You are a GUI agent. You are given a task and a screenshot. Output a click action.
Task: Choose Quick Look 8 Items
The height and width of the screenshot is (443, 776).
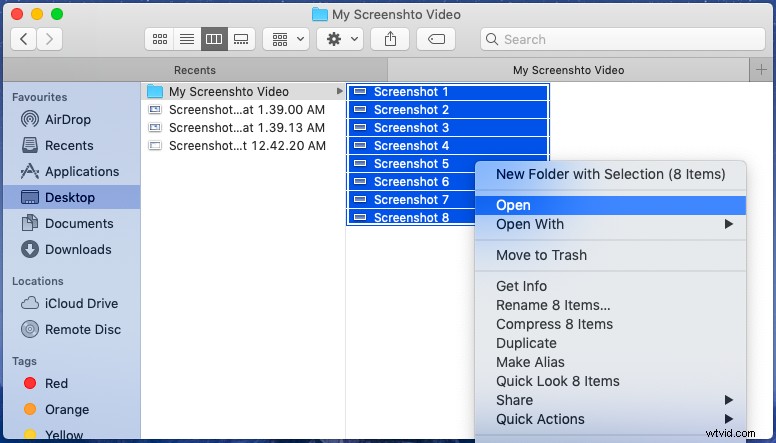coord(610,381)
